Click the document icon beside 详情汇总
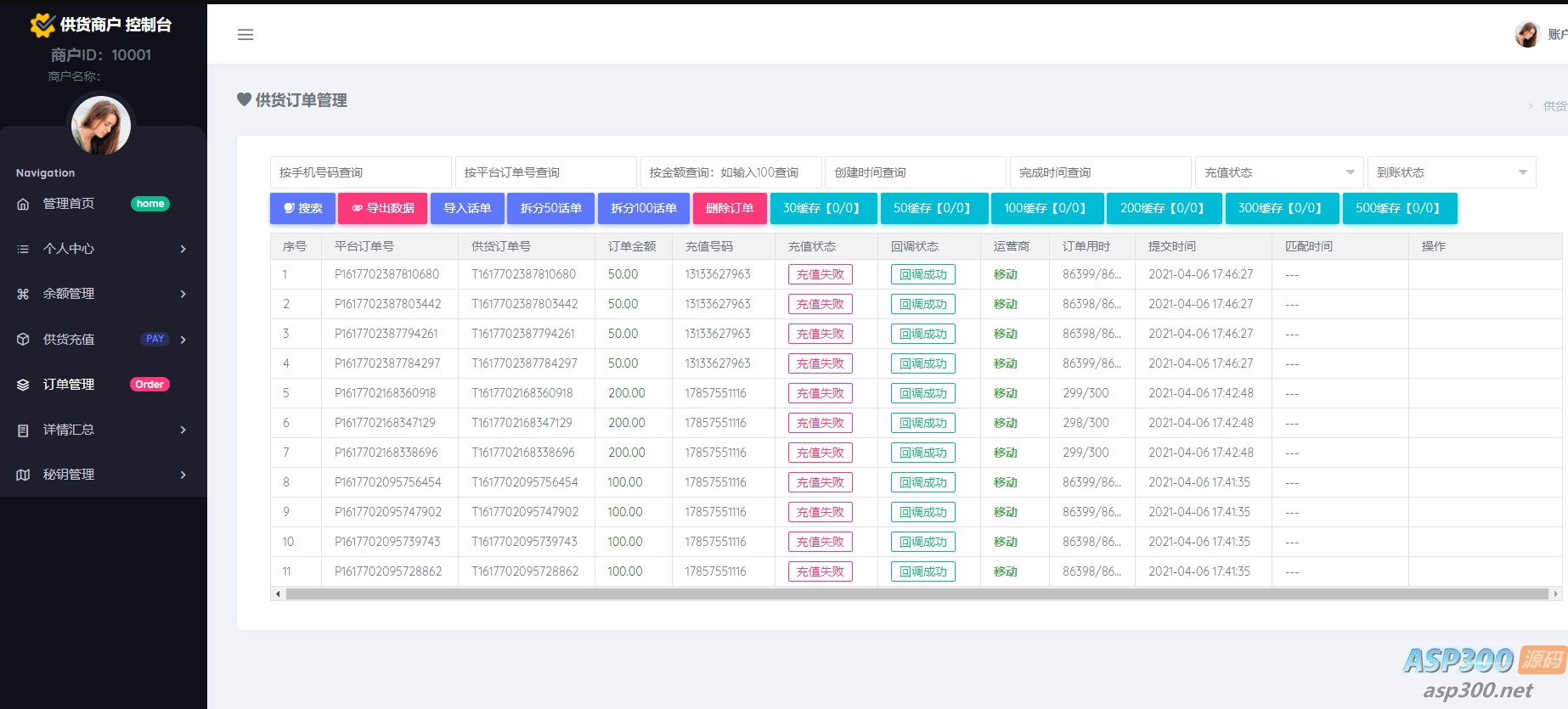Screen dimensions: 1568x709 (23, 430)
